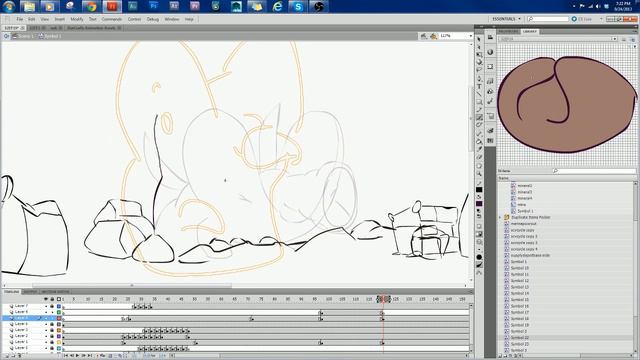The height and width of the screenshot is (360, 640).
Task: Select the Rectangle tool
Action: coord(479,102)
